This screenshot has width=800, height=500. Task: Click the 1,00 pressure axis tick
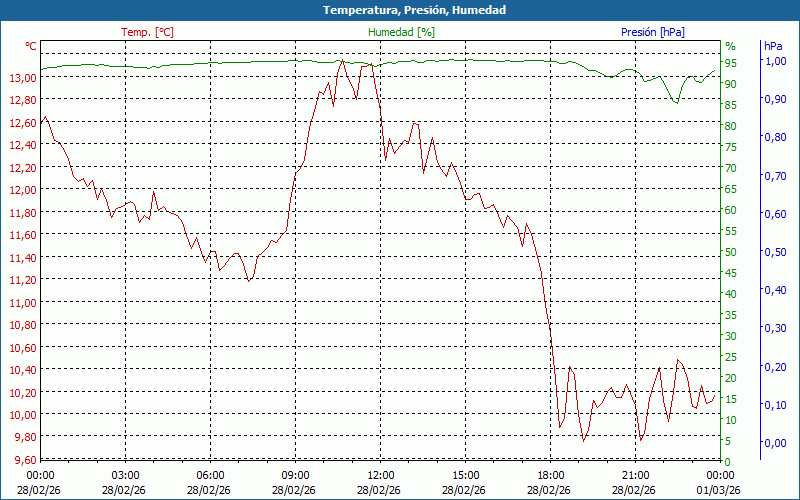(774, 61)
